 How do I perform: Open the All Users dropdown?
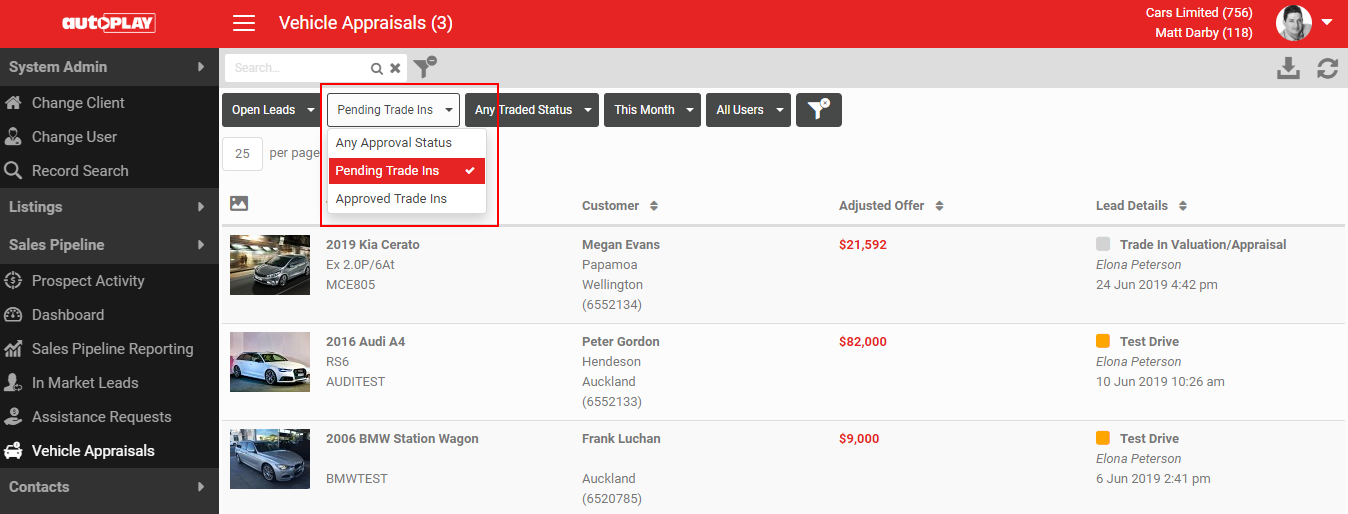coord(748,110)
